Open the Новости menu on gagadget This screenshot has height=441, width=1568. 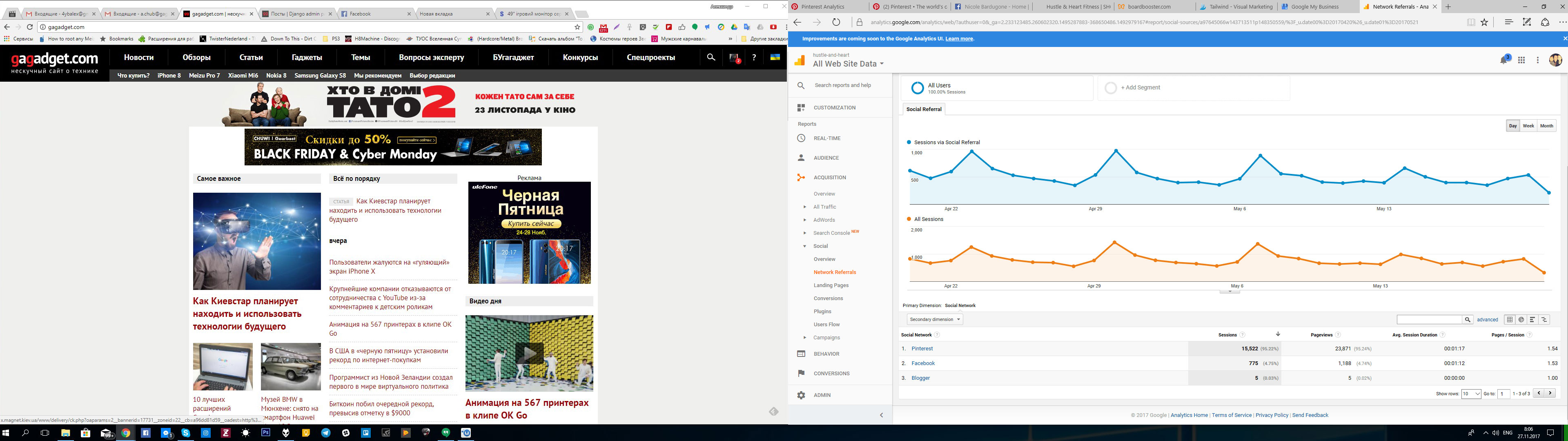pyautogui.click(x=139, y=57)
